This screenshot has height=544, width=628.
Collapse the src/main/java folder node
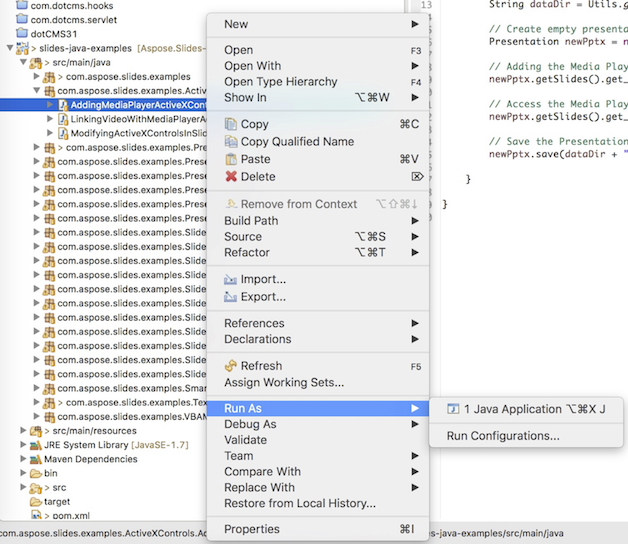24,62
